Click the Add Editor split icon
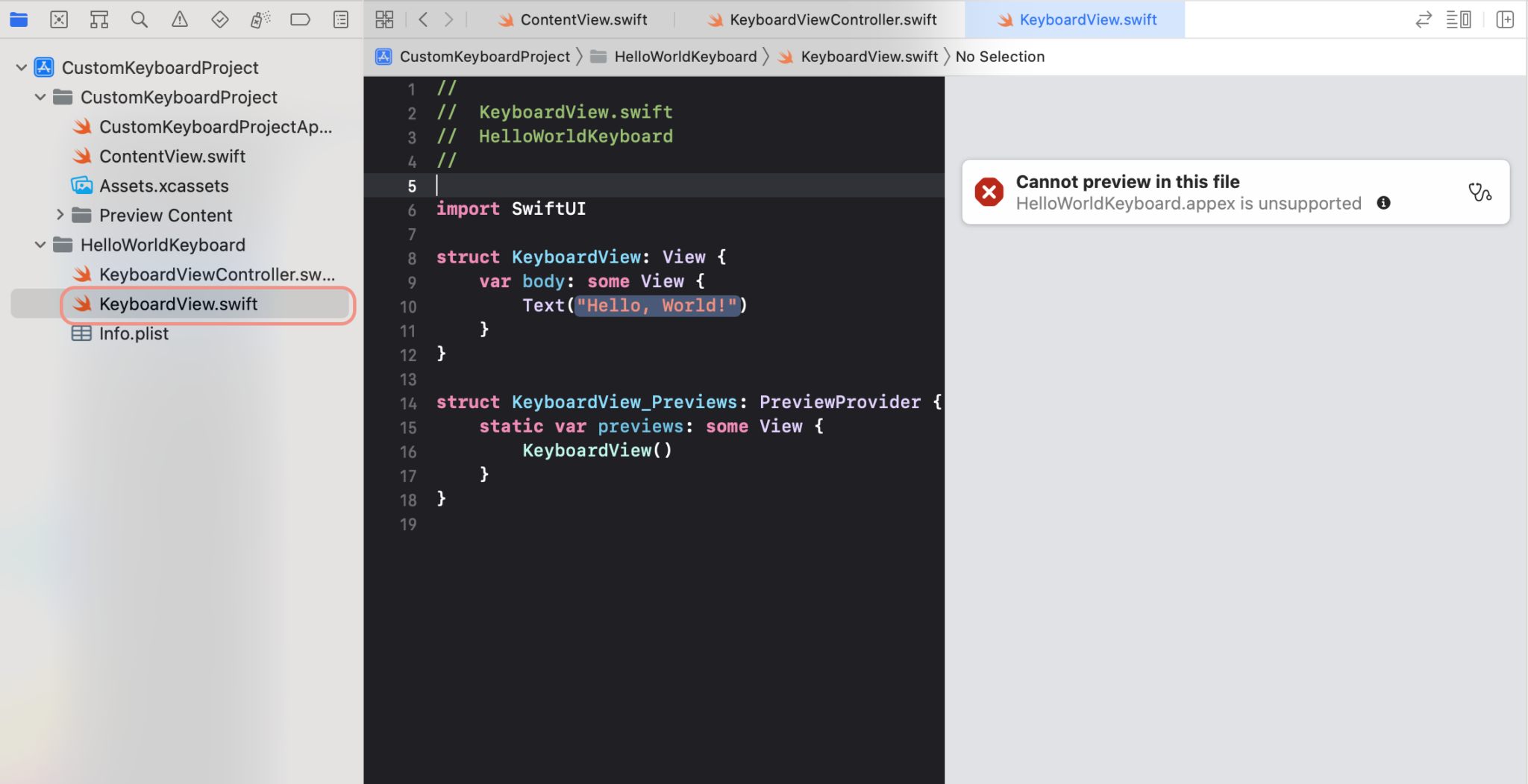The height and width of the screenshot is (784, 1528). [x=1506, y=19]
